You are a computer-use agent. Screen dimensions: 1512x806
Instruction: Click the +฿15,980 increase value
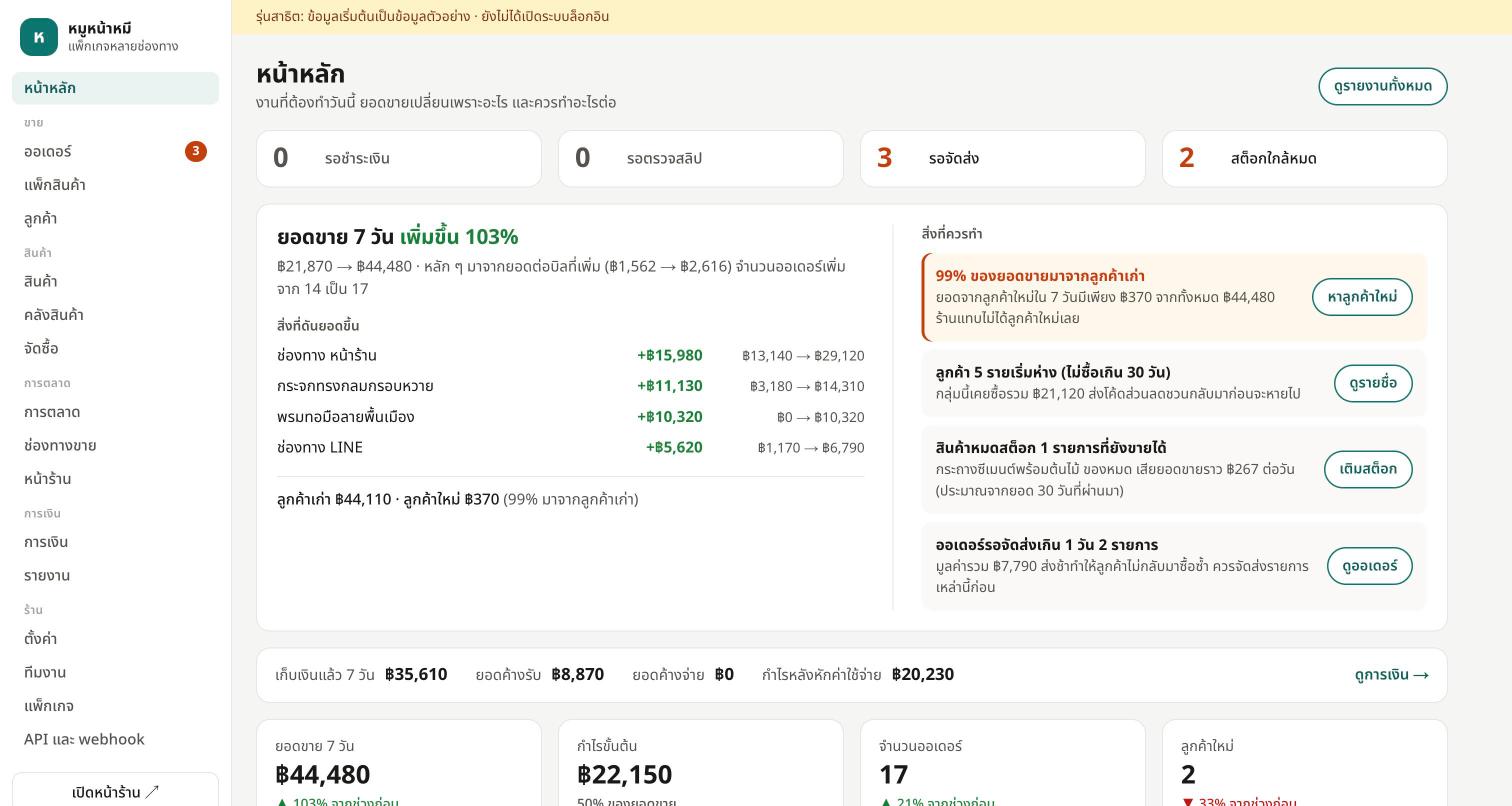point(670,355)
